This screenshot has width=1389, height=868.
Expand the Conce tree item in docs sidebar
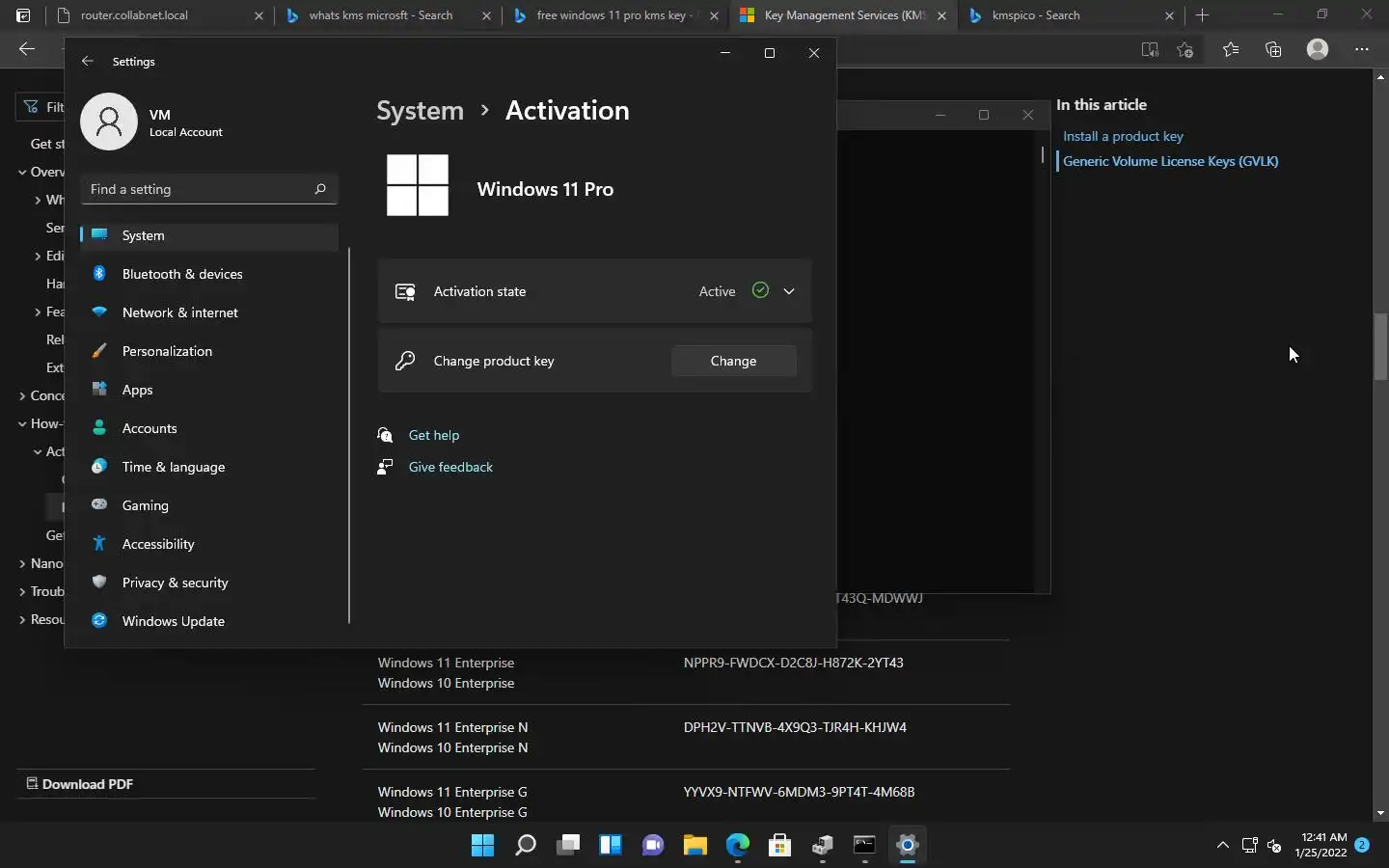[22, 395]
